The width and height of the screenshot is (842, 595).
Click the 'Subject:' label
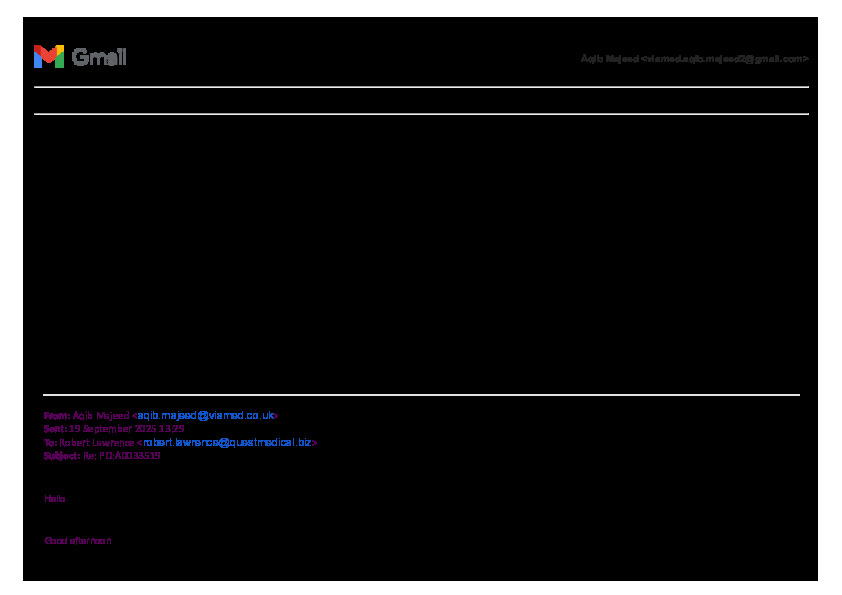(x=61, y=455)
